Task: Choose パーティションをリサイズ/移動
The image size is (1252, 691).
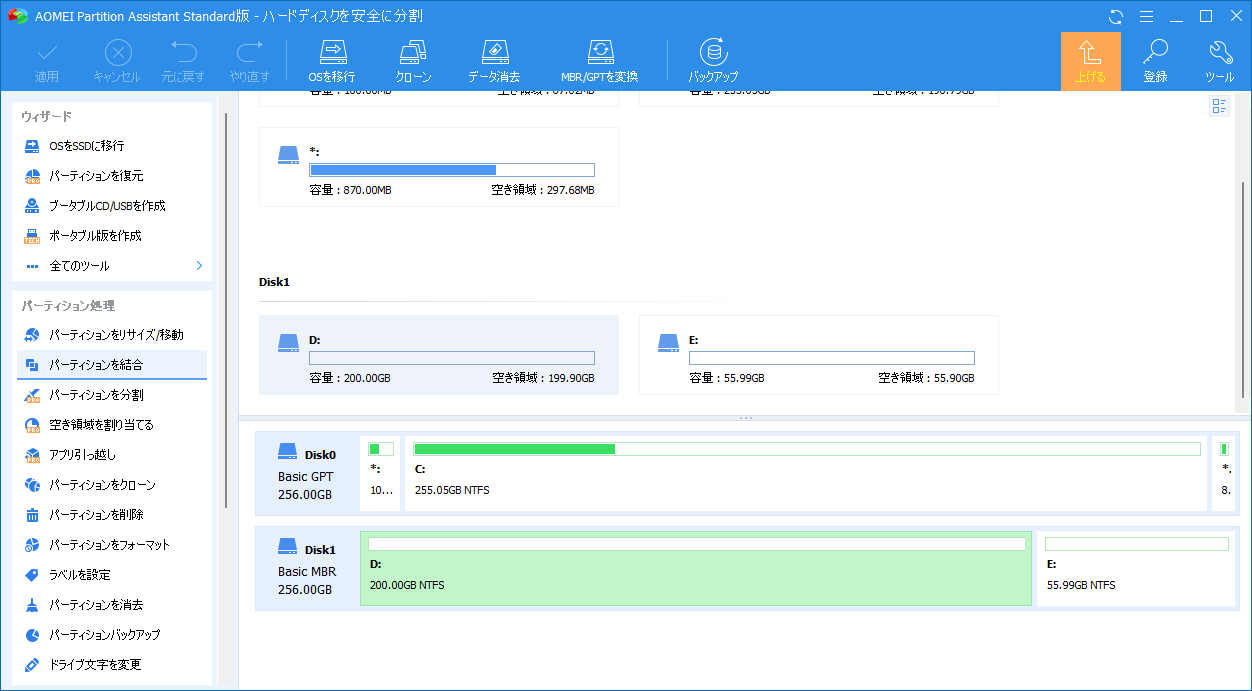Action: pos(113,335)
